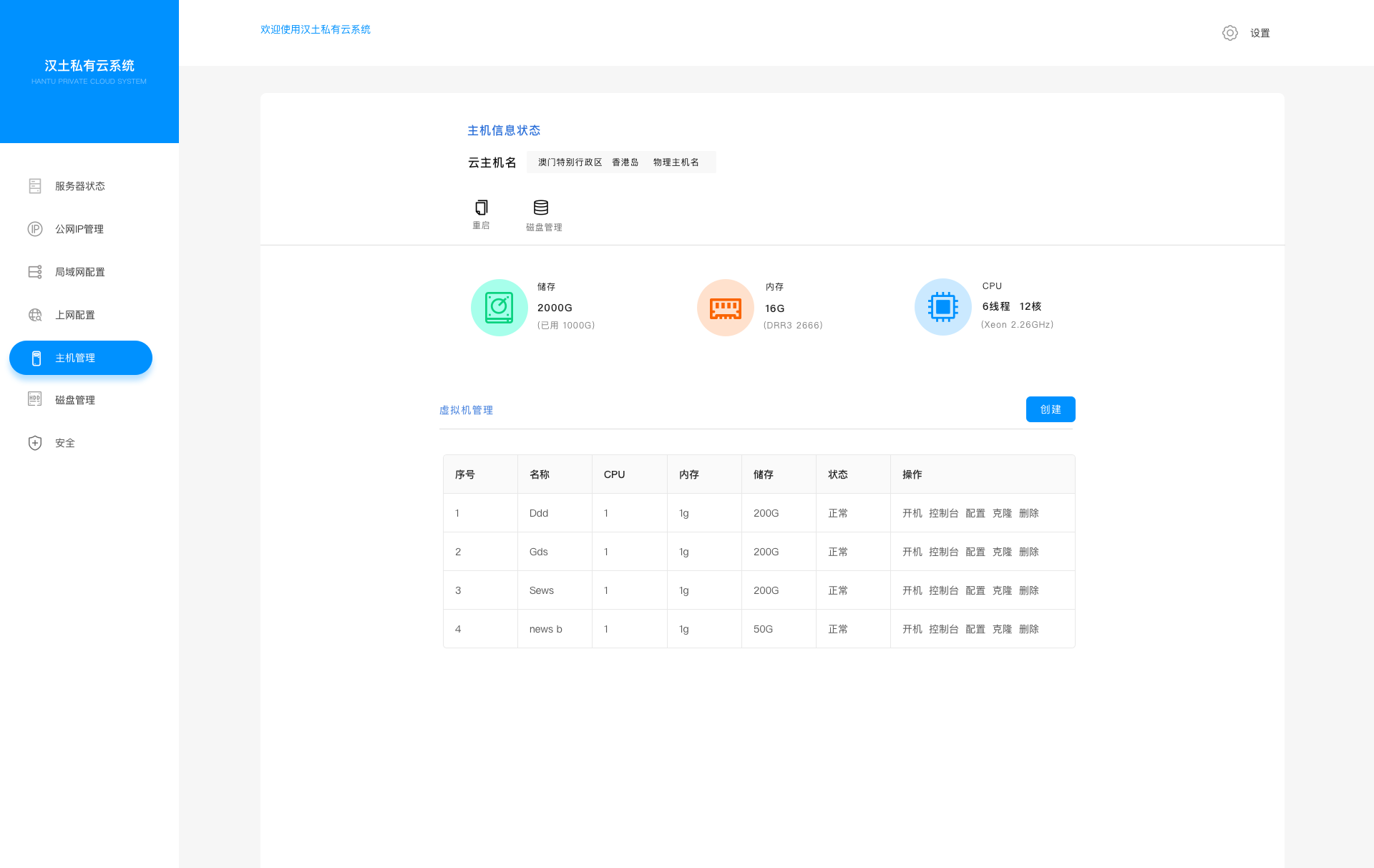This screenshot has width=1374, height=868.
Task: Click the security shield icon
Action: tap(35, 443)
